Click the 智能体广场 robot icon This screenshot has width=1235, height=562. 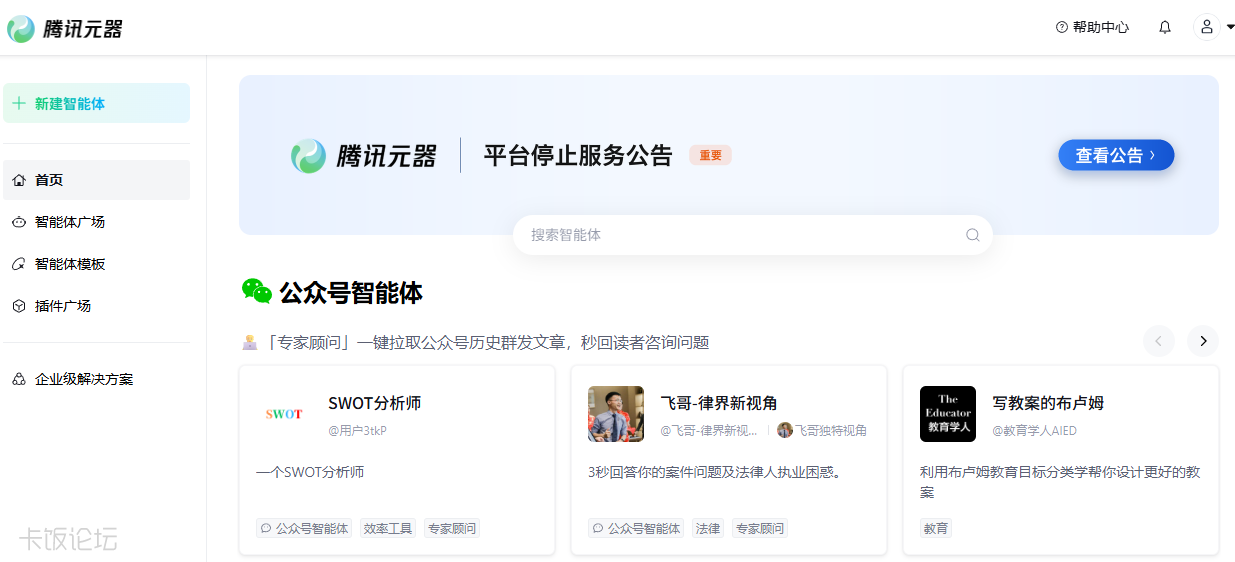click(x=19, y=222)
